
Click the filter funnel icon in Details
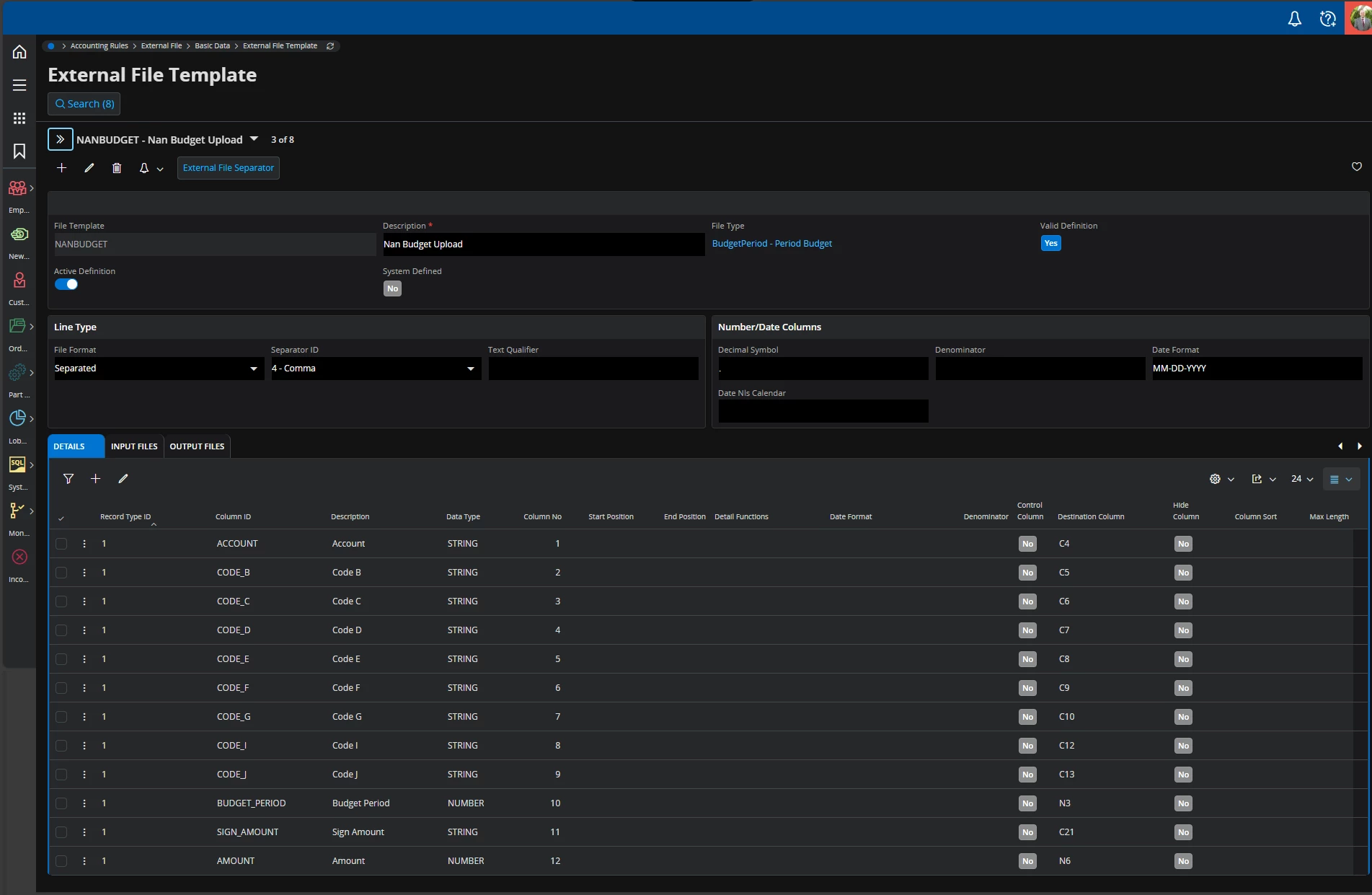(x=68, y=479)
